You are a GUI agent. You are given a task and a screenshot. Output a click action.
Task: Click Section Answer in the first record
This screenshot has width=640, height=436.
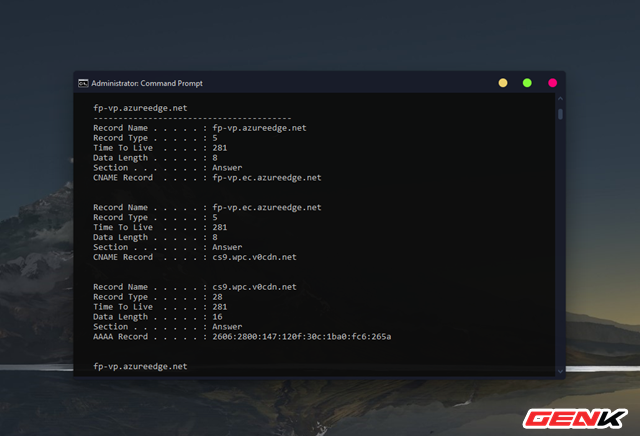click(x=227, y=168)
